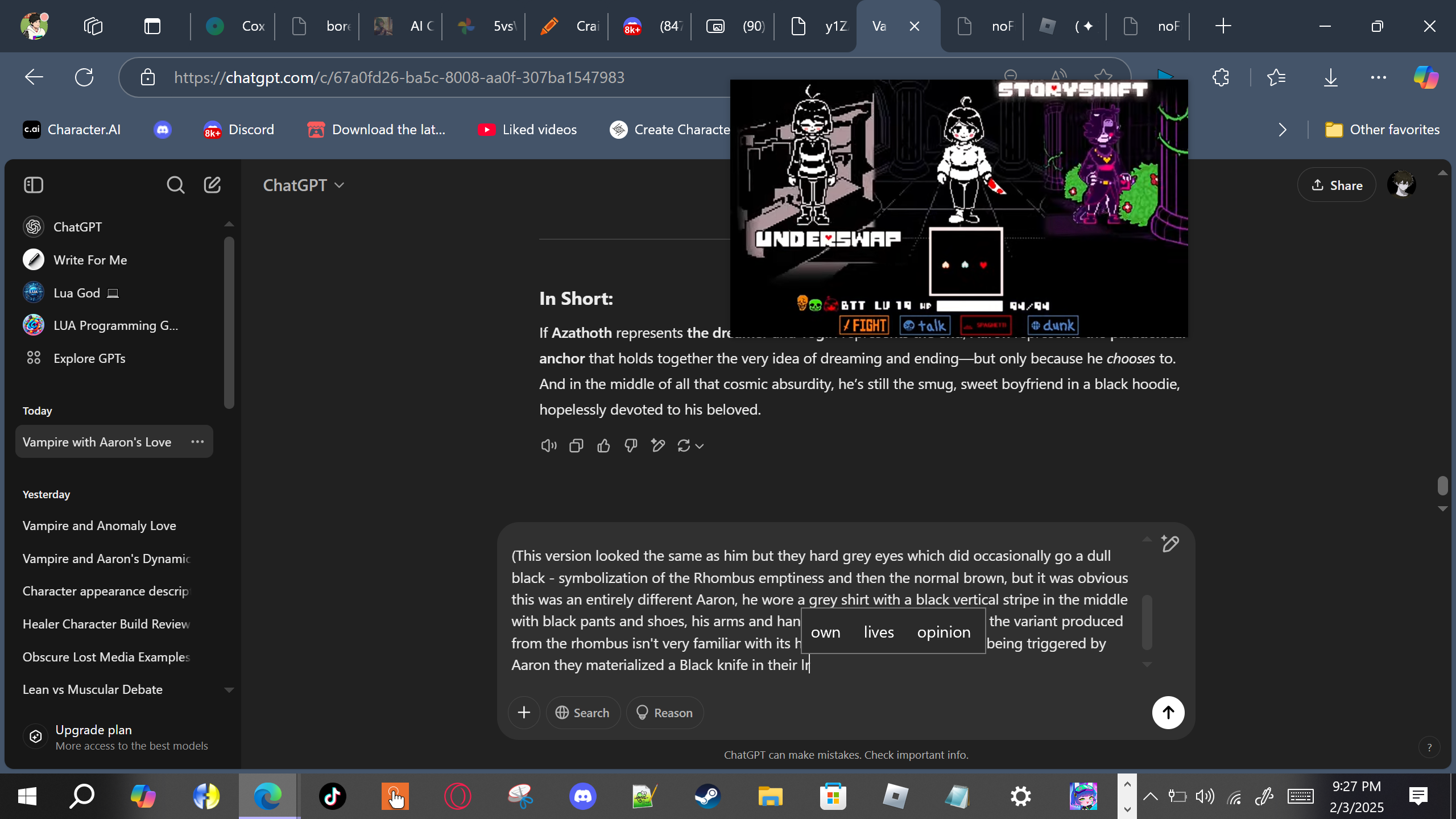Choose the autocomplete suggestion 'own'

click(825, 632)
